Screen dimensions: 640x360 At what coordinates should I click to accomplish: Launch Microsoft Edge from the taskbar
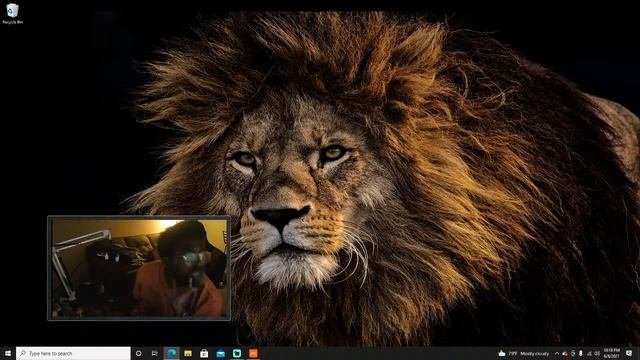point(171,353)
